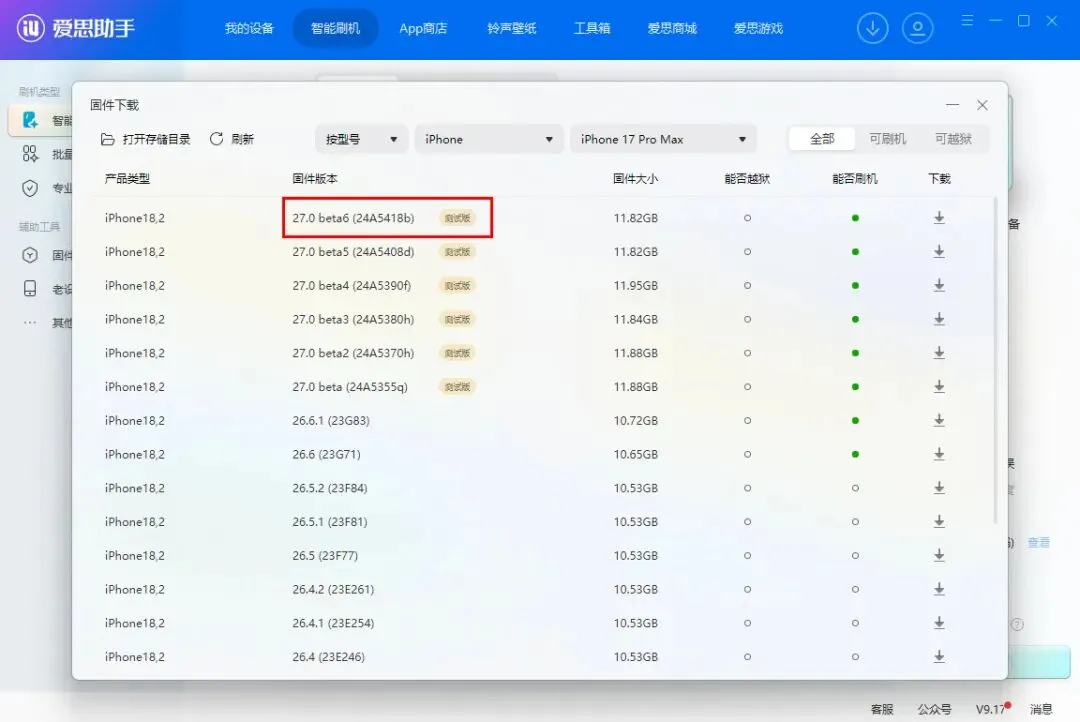Open 铃声壁纸 in top navigation
1080x722 pixels.
coord(511,28)
